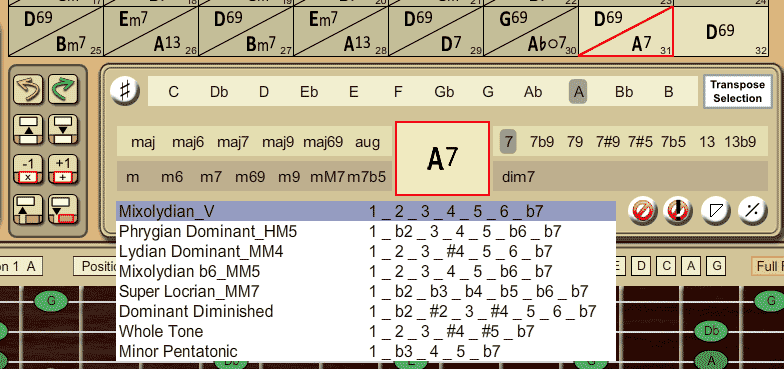Select root note Eb
Screen dimensions: 784x369
coord(309,92)
